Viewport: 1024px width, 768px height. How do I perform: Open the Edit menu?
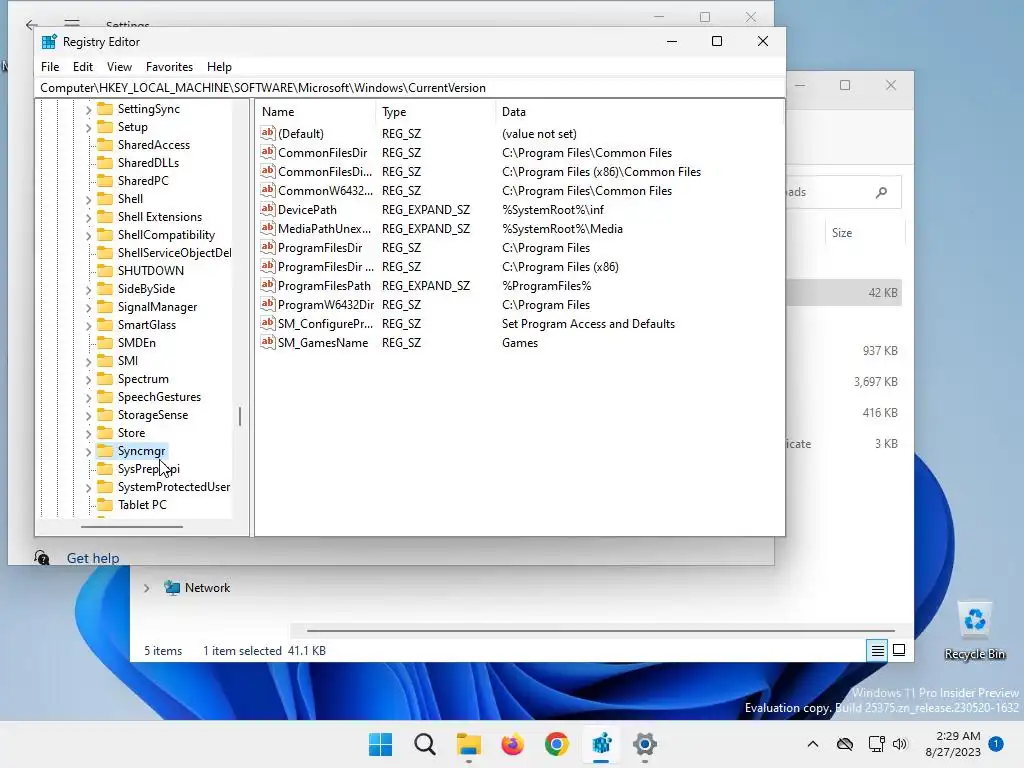pyautogui.click(x=82, y=67)
